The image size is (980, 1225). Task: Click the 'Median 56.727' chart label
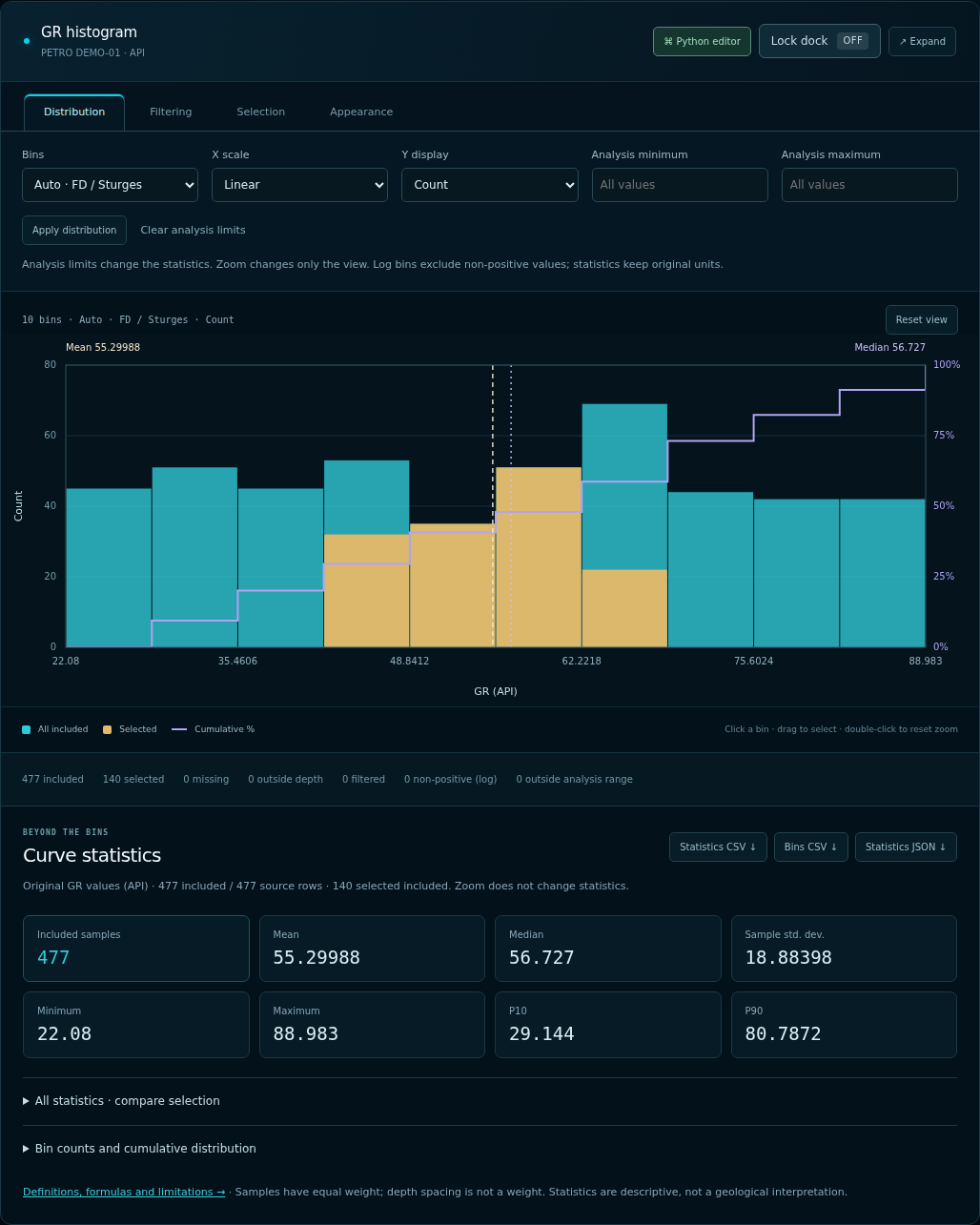(x=890, y=348)
